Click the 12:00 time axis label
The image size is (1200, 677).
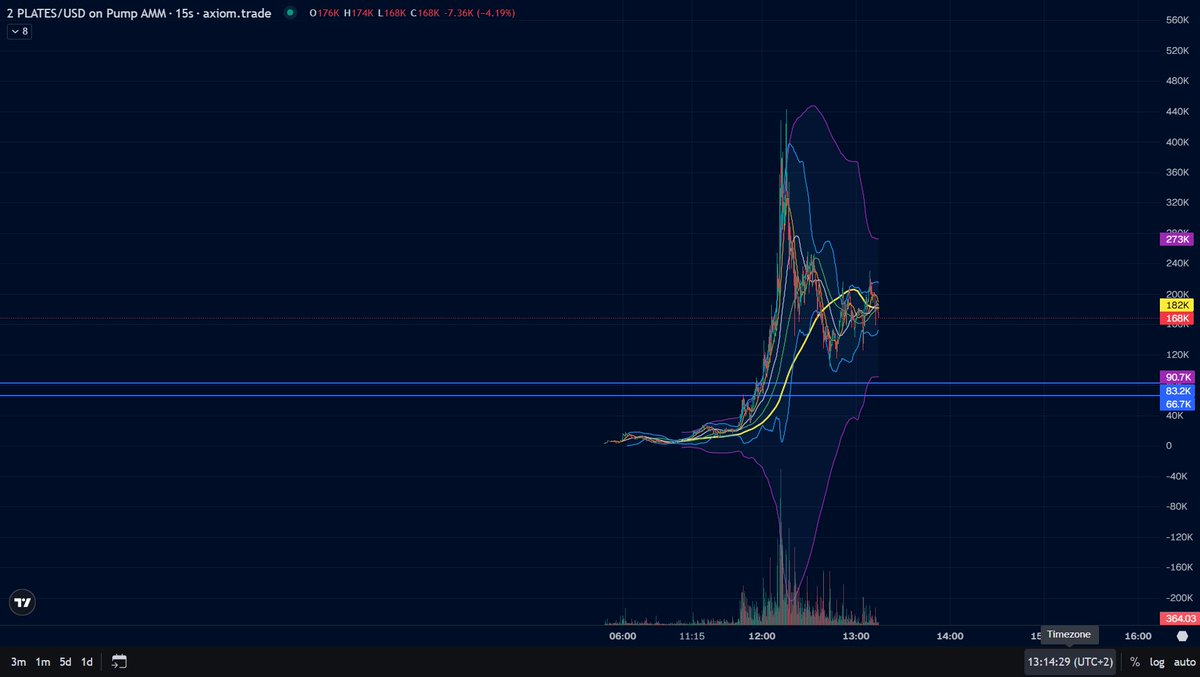[x=762, y=635]
